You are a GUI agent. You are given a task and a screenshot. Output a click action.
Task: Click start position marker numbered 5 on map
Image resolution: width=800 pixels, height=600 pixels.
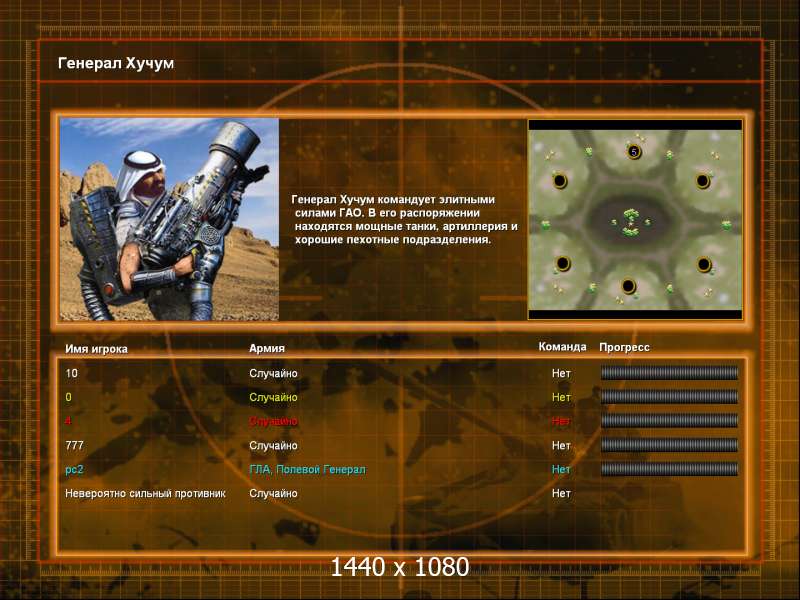click(x=634, y=152)
